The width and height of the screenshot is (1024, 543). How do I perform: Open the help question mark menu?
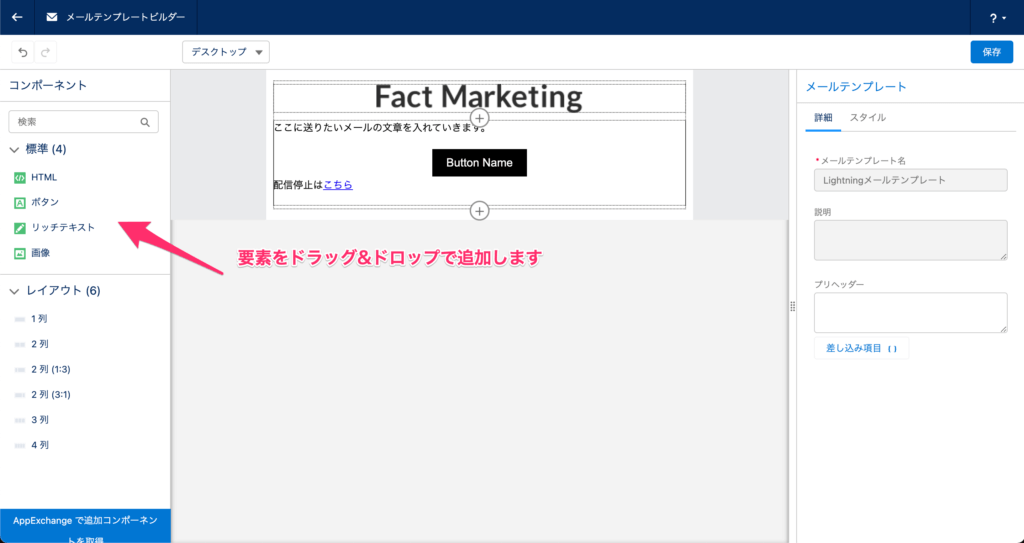[x=997, y=18]
